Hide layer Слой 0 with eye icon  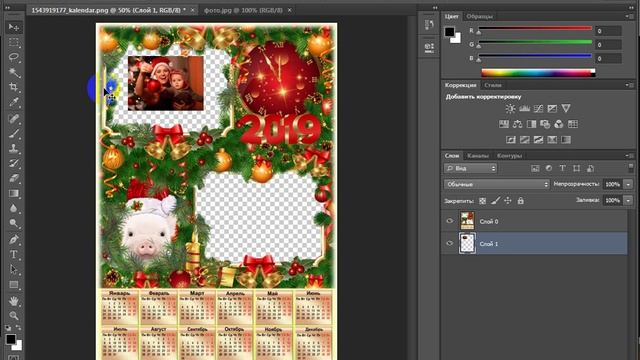[x=449, y=221]
